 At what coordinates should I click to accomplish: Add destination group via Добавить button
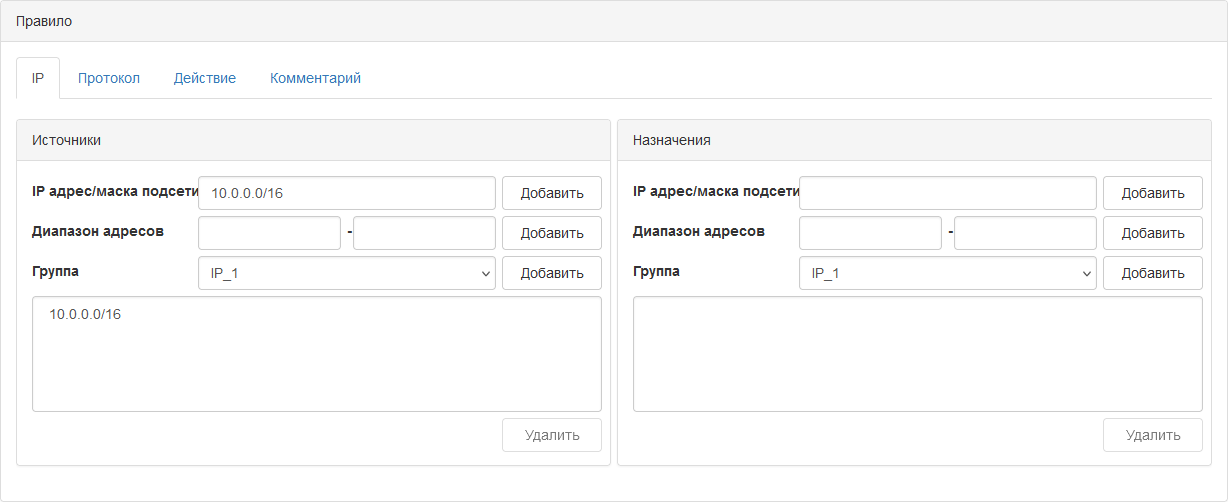click(x=1153, y=273)
